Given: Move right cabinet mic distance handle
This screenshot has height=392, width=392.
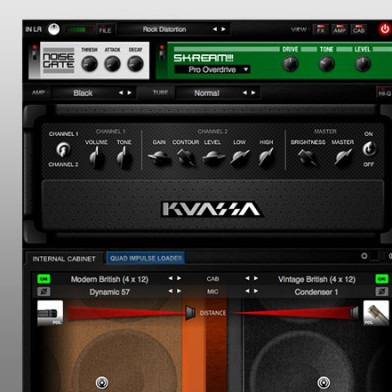Looking at the screenshot, I should pyautogui.click(x=354, y=313).
